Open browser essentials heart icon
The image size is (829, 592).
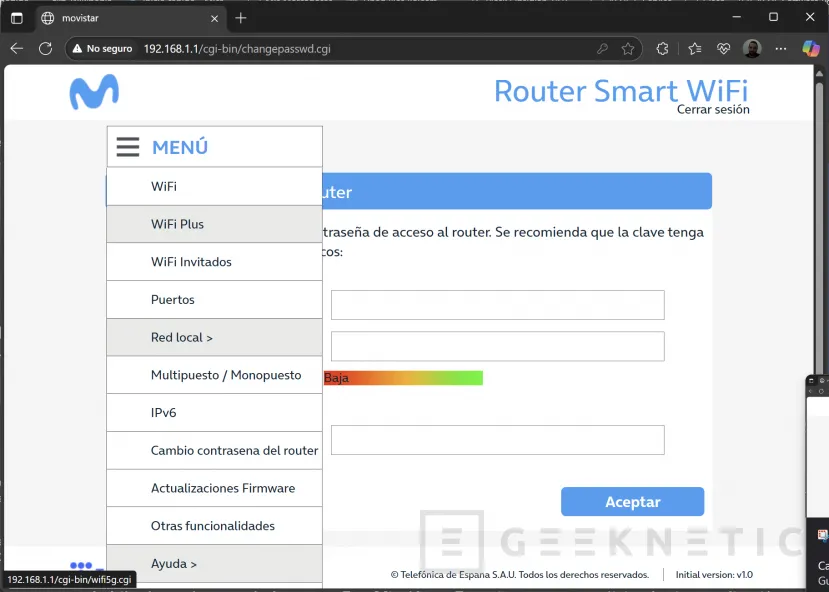(723, 49)
